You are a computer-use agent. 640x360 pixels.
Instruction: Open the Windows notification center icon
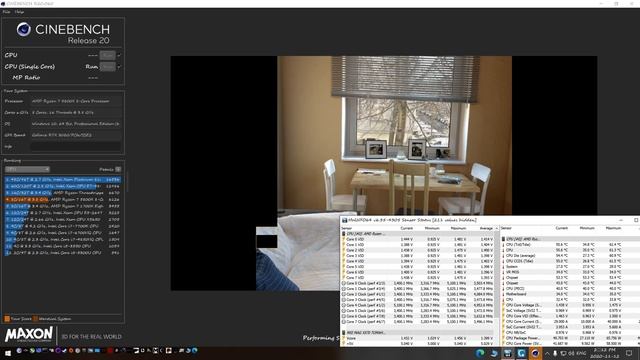point(629,353)
